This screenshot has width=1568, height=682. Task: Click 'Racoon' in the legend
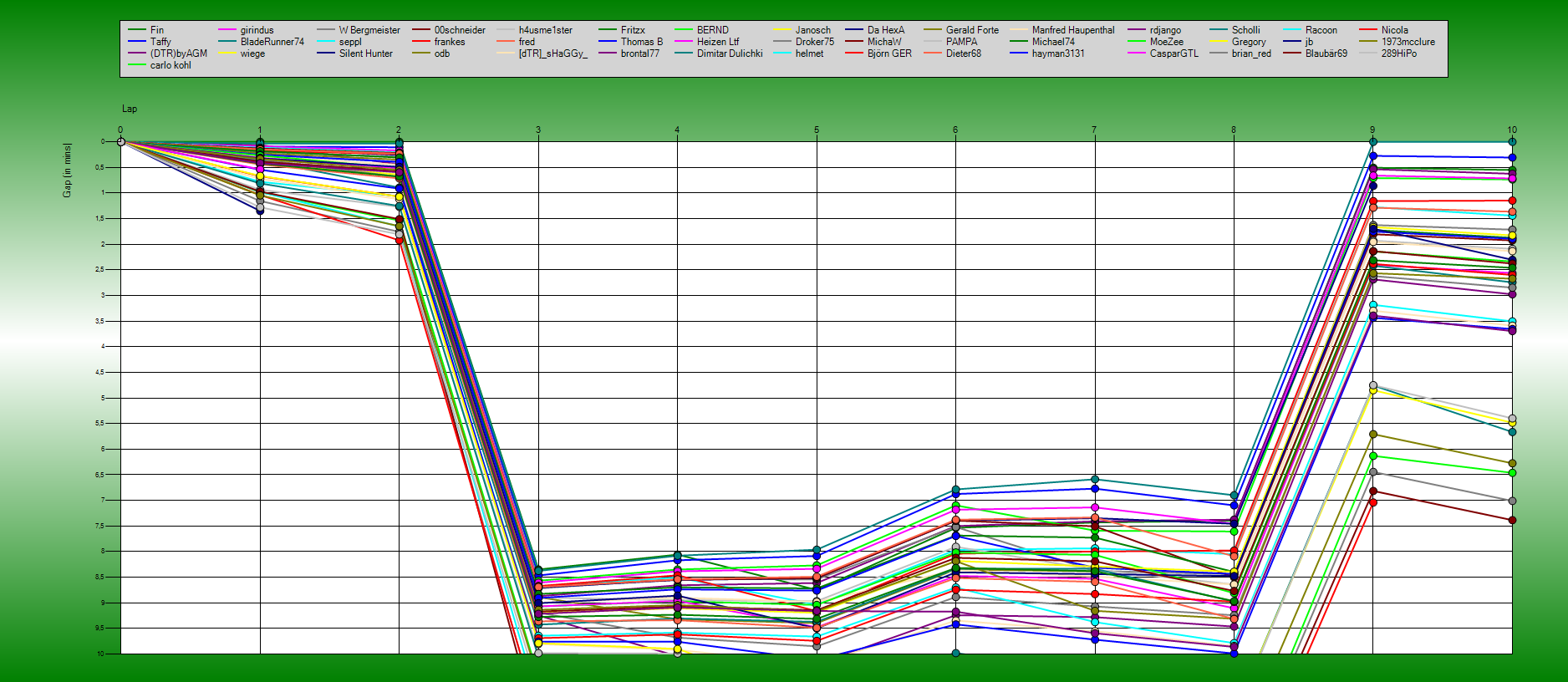tap(1321, 30)
